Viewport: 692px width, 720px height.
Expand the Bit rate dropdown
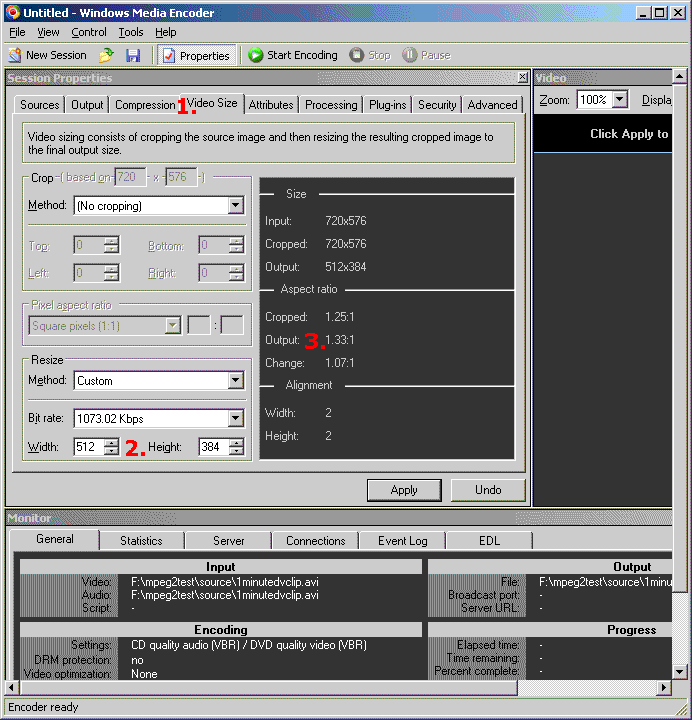[236, 418]
